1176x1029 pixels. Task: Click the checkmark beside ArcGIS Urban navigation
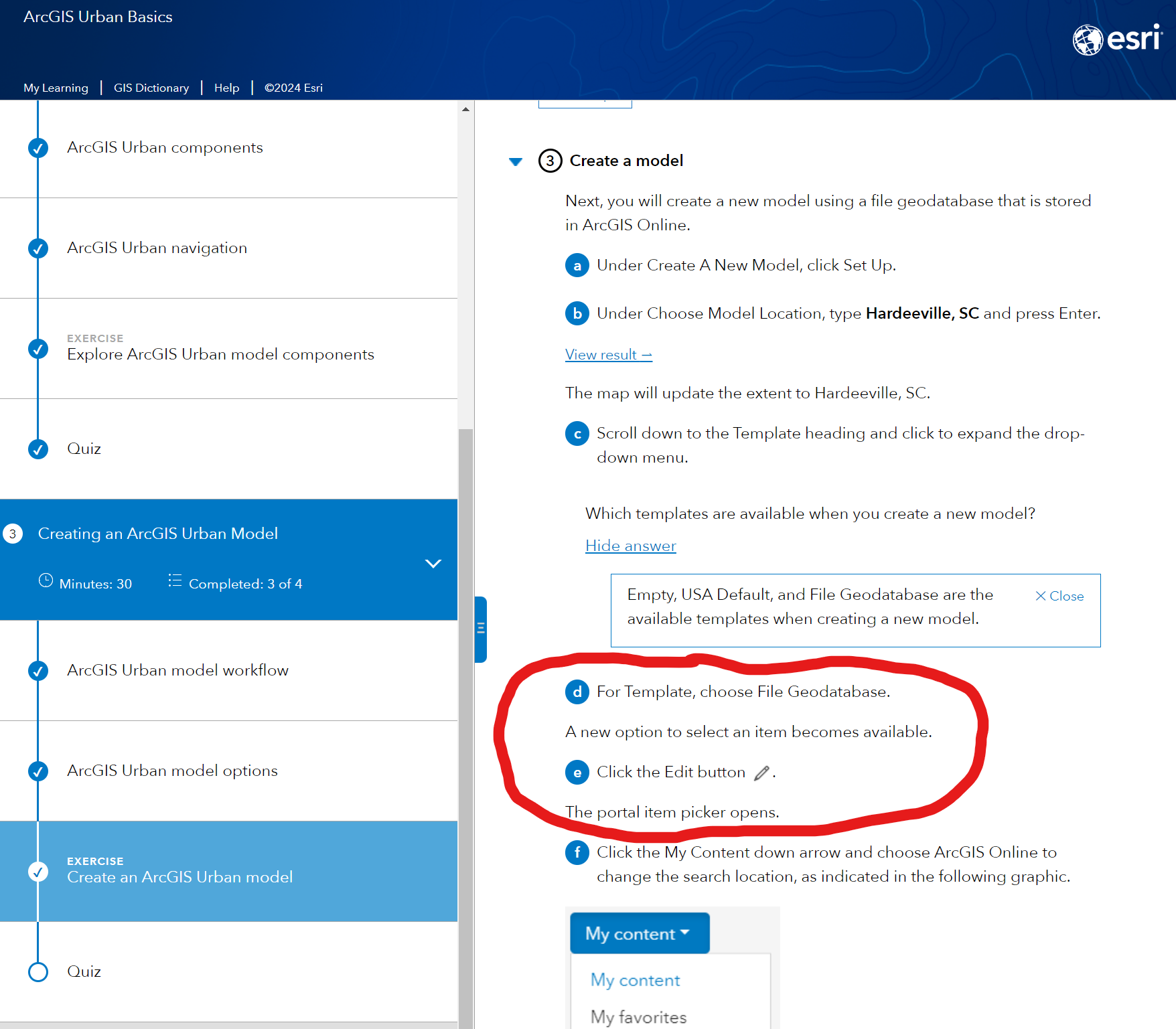(x=38, y=248)
